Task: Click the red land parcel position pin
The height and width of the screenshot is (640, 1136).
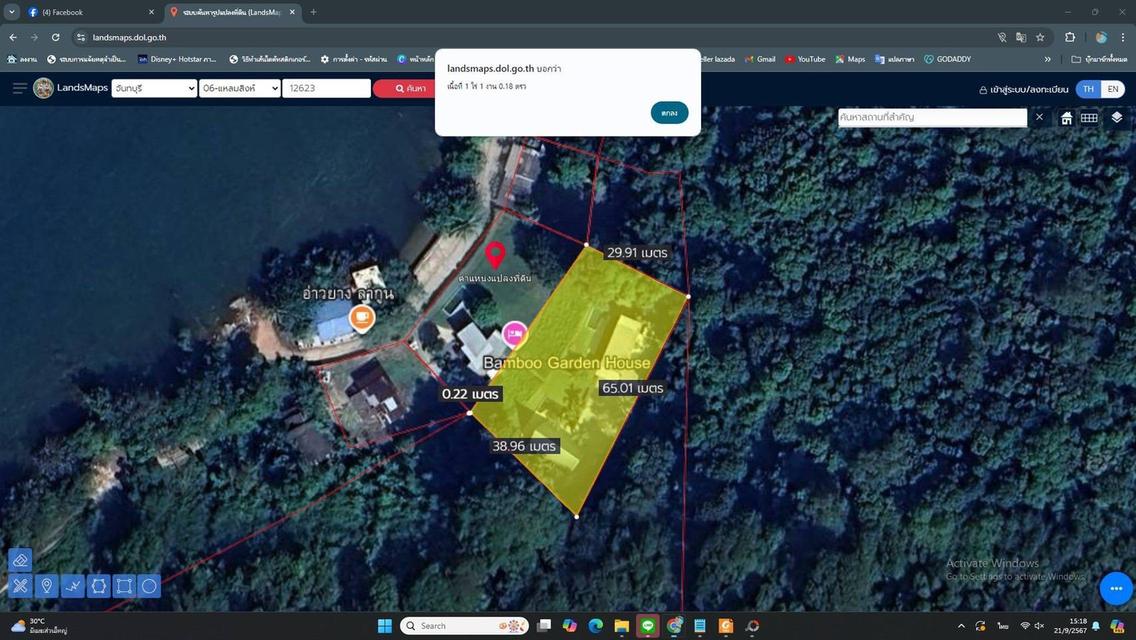Action: point(495,255)
